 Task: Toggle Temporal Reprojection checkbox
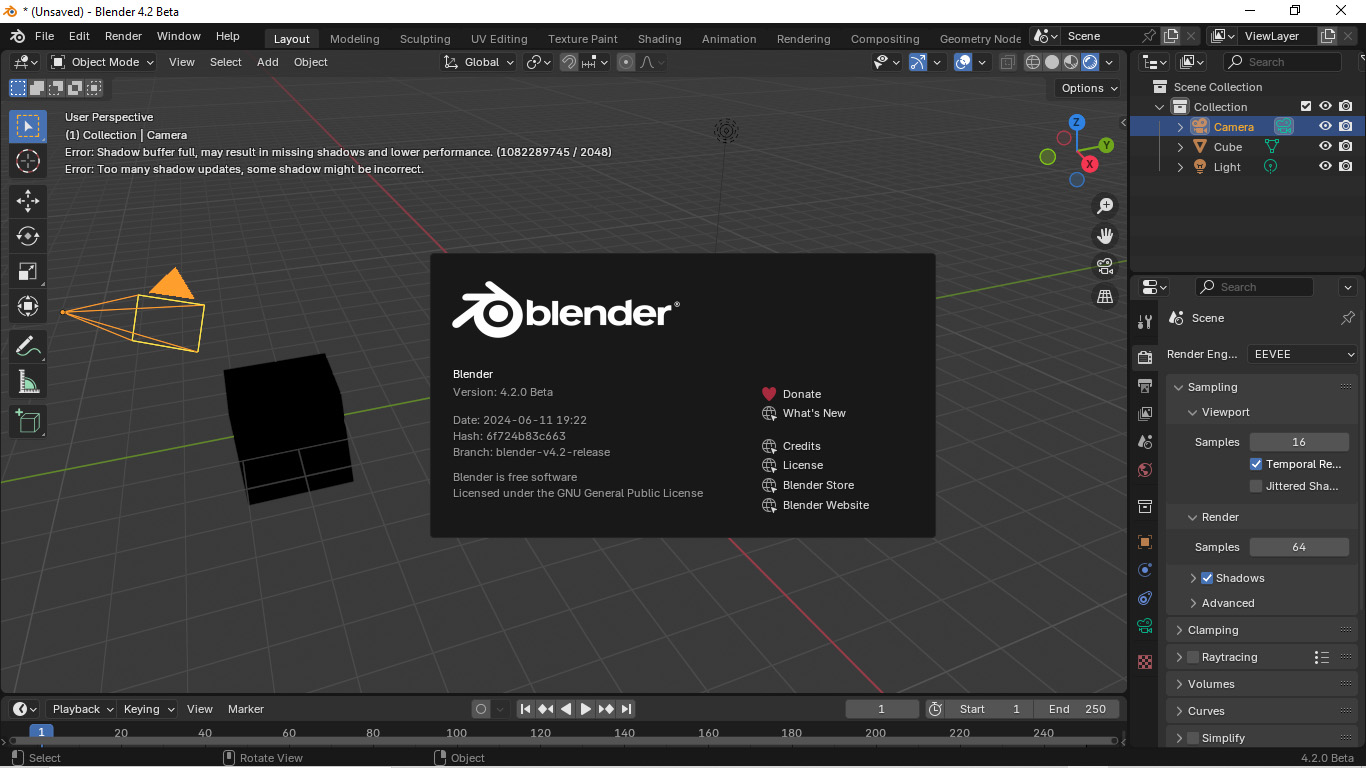(x=1256, y=464)
